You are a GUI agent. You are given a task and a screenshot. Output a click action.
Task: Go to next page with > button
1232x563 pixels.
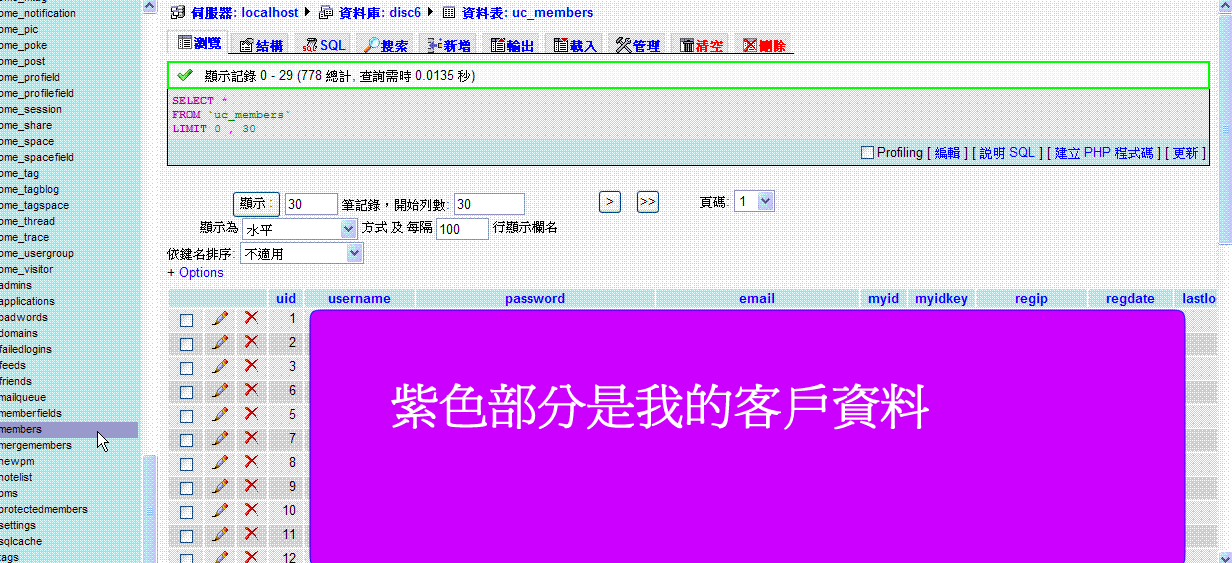[x=610, y=202]
